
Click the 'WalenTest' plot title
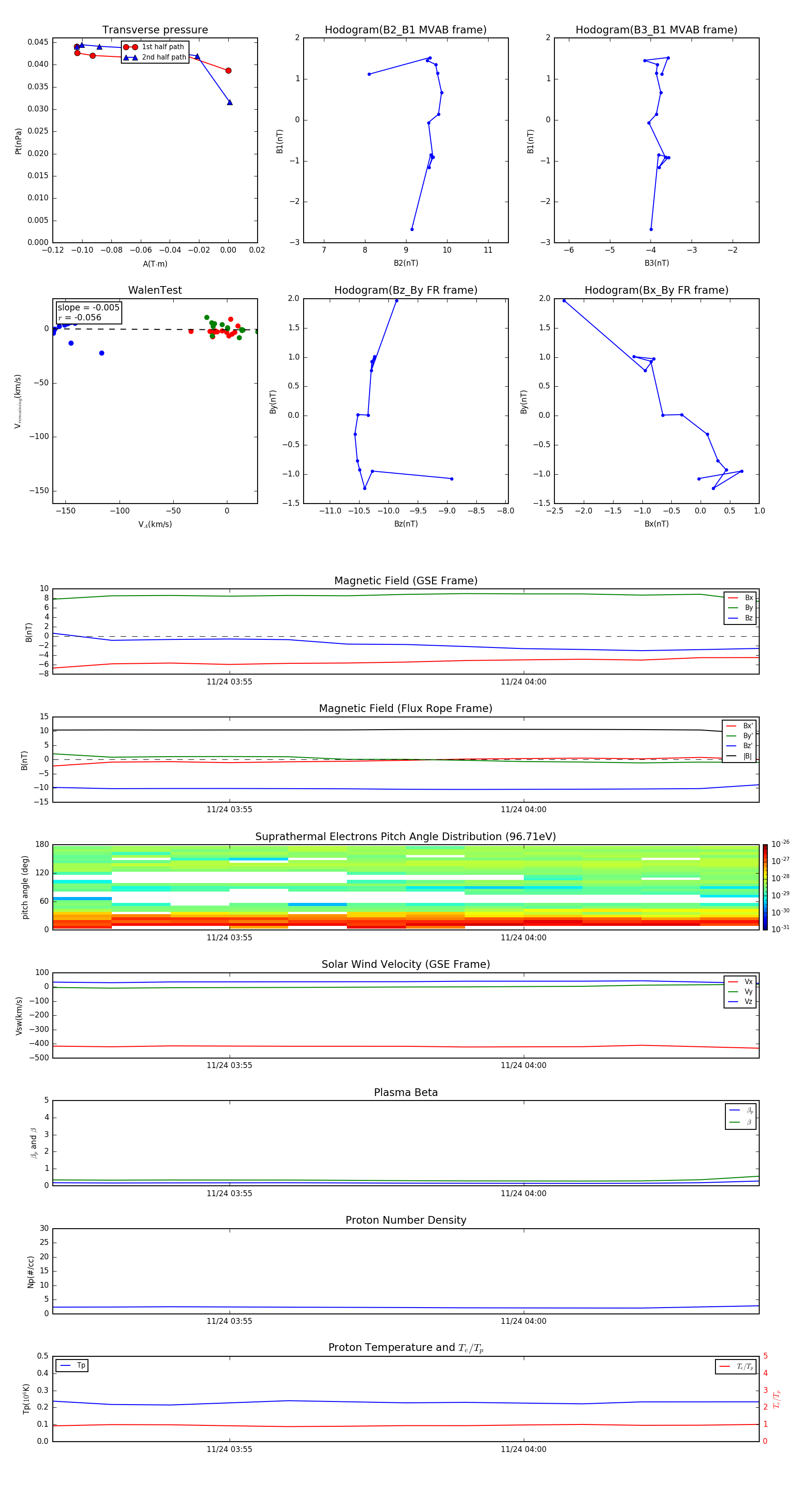(155, 290)
